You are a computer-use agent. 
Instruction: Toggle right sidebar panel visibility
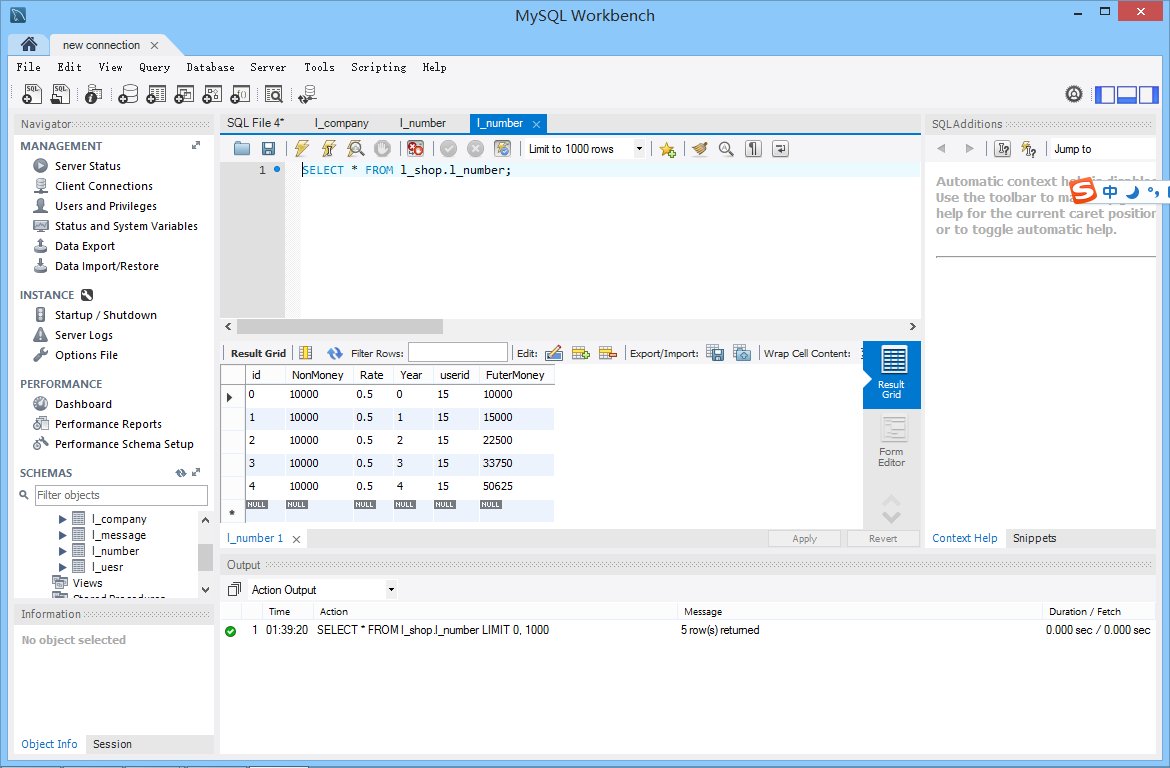coord(1149,94)
